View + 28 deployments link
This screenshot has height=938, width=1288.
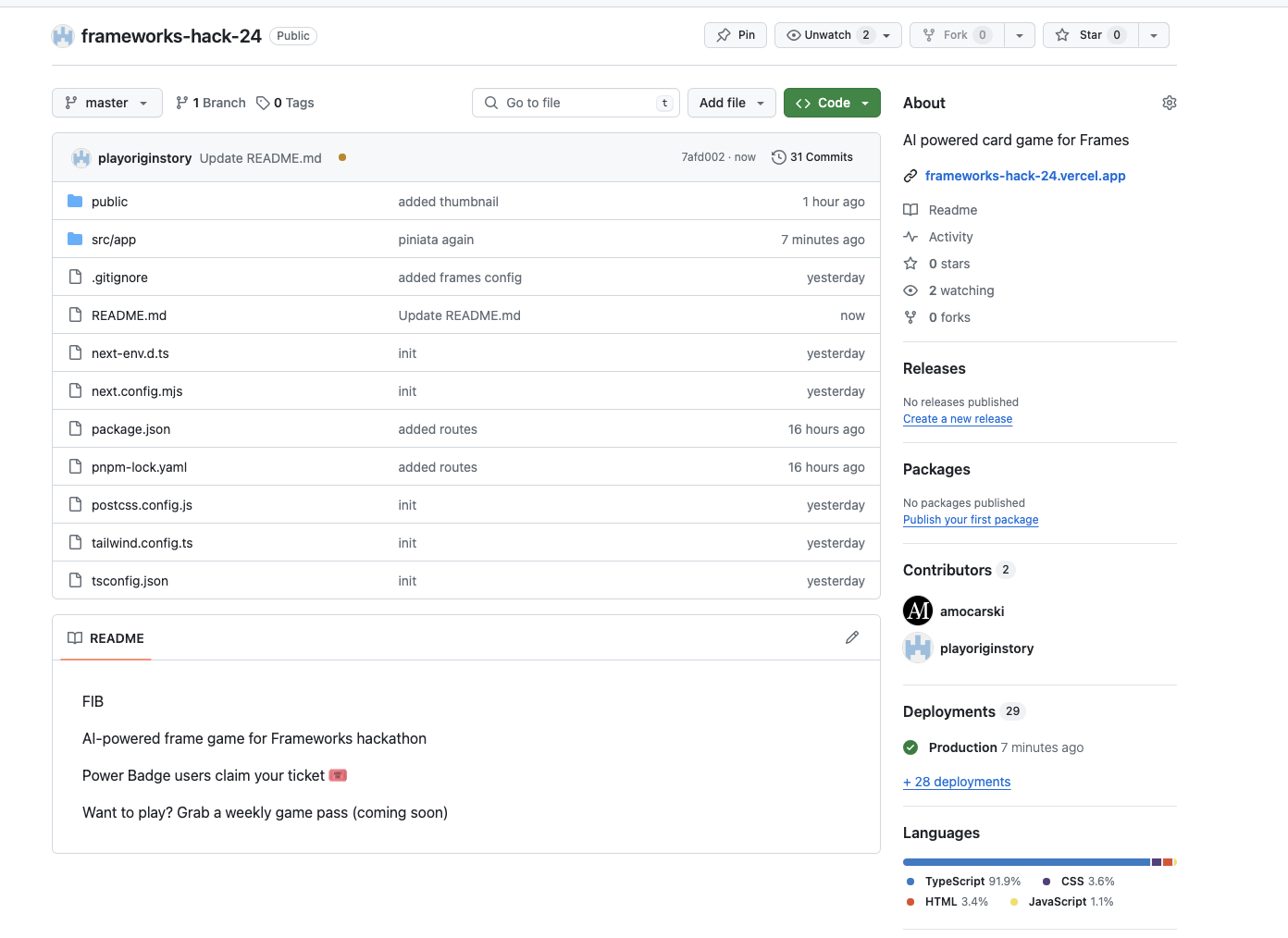point(957,782)
